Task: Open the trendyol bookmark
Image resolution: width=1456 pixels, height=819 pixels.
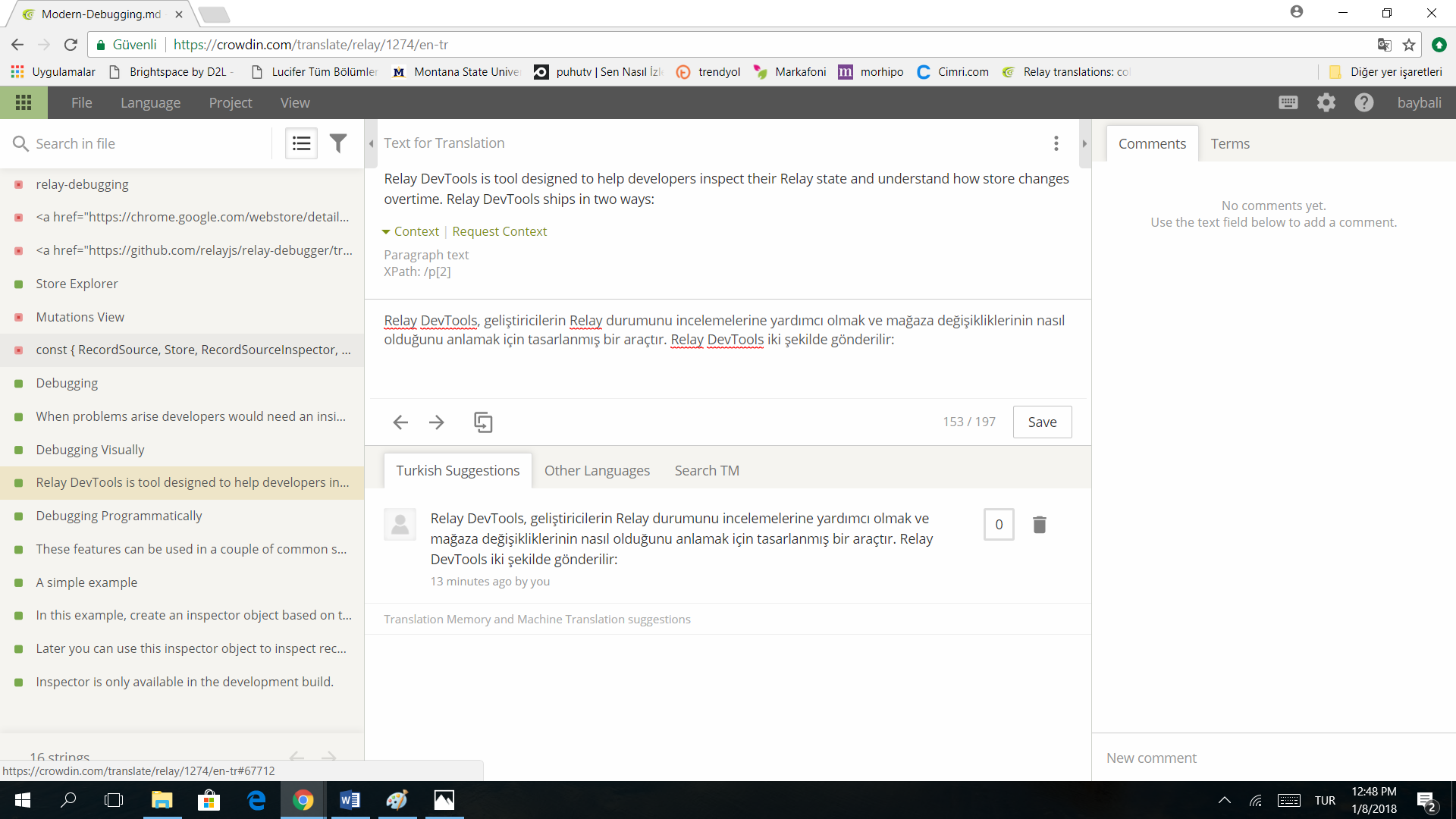Action: (x=708, y=72)
